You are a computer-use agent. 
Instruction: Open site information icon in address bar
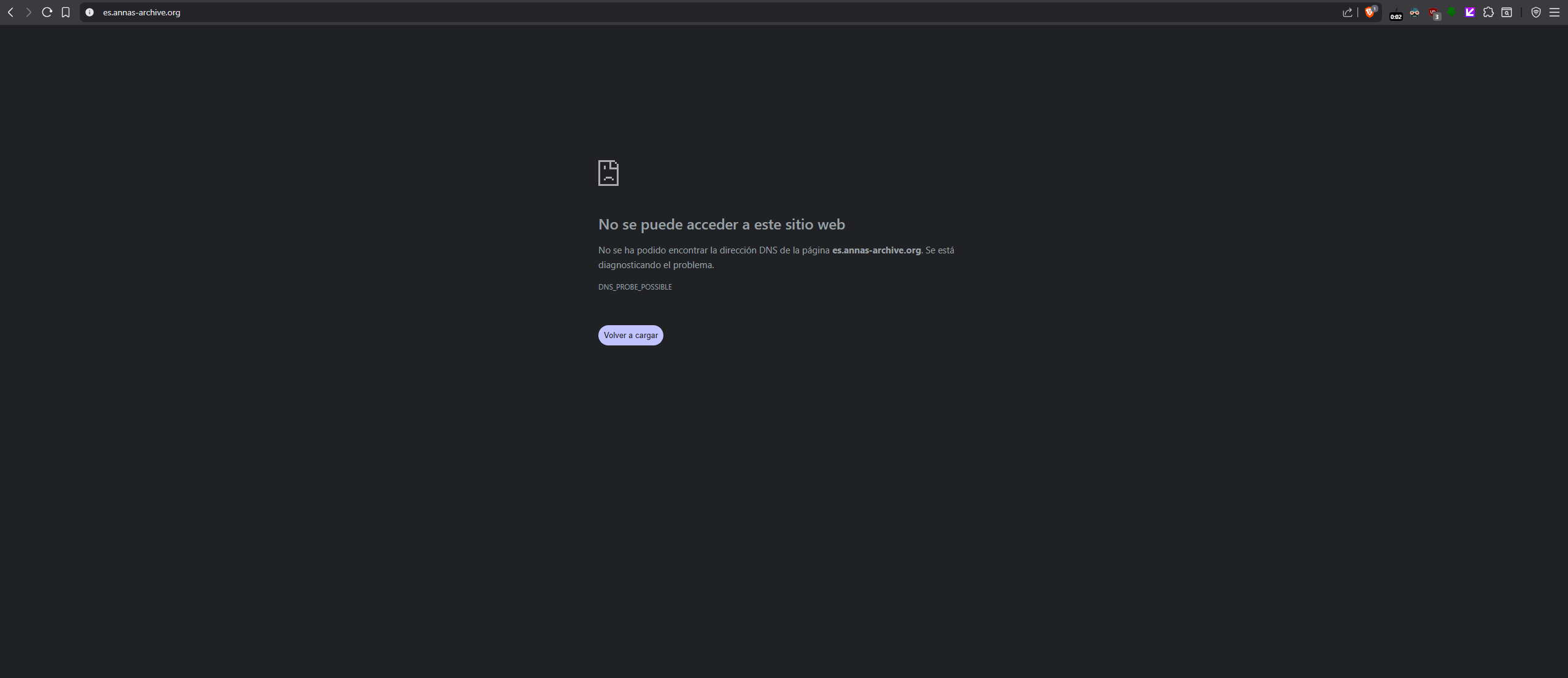tap(90, 12)
